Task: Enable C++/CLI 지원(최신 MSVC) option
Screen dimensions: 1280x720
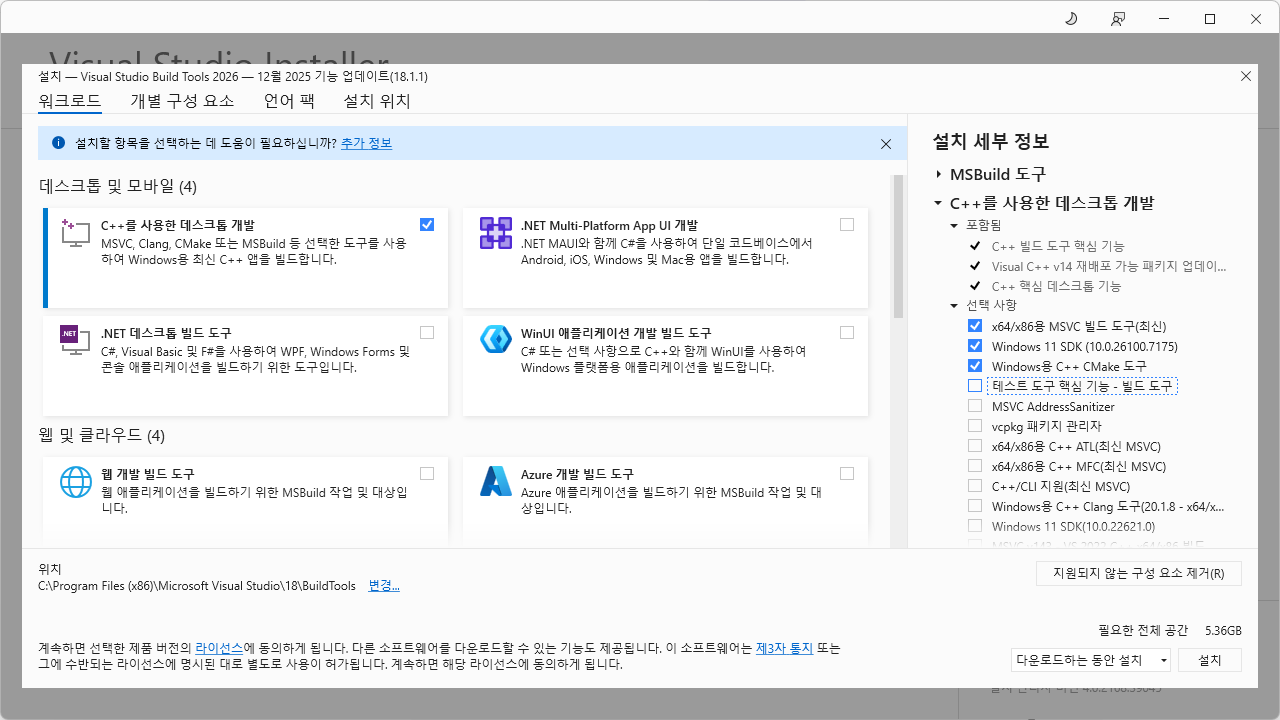Action: tap(975, 486)
